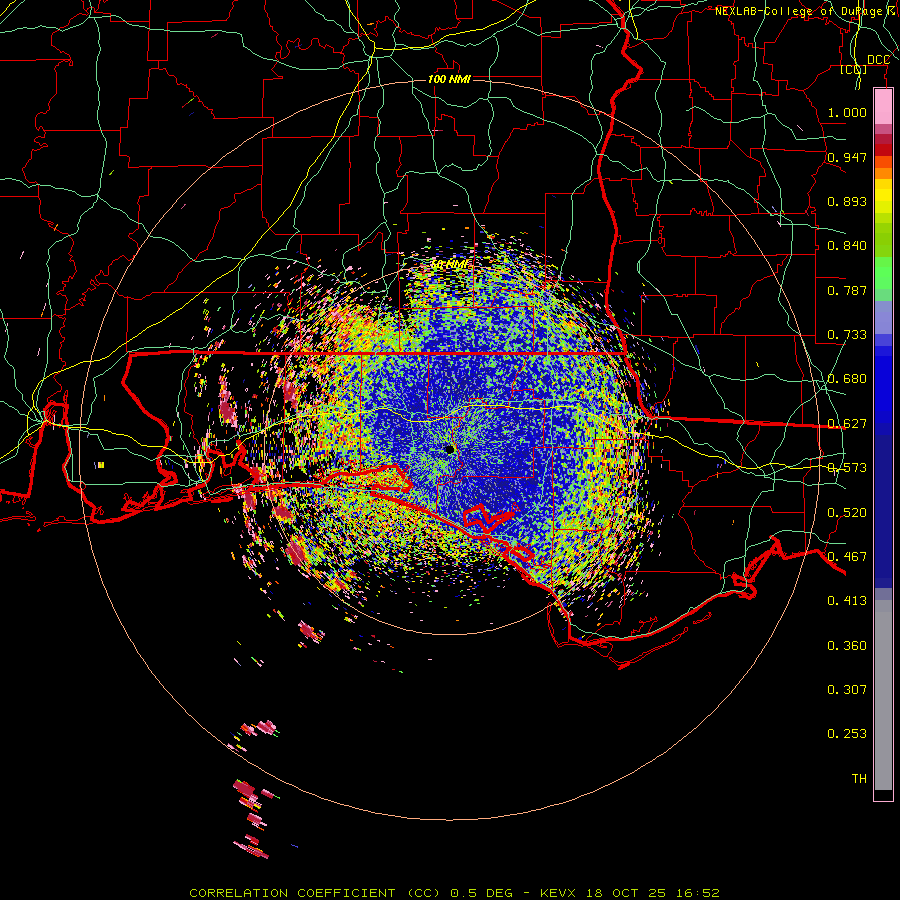The width and height of the screenshot is (900, 900).
Task: Select the 0.787 scale value
Action: coord(847,290)
